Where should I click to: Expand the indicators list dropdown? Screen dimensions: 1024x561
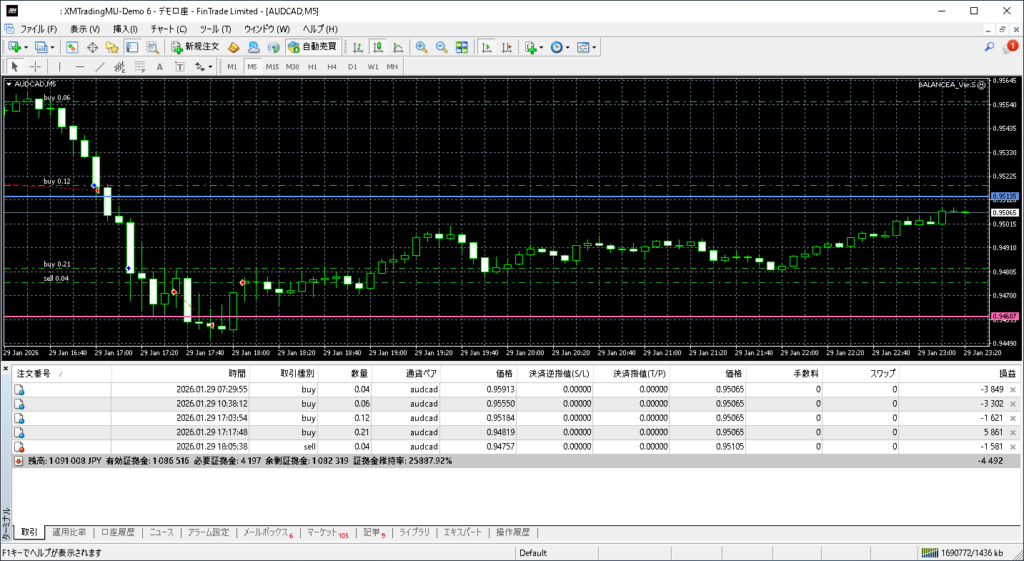pyautogui.click(x=541, y=47)
